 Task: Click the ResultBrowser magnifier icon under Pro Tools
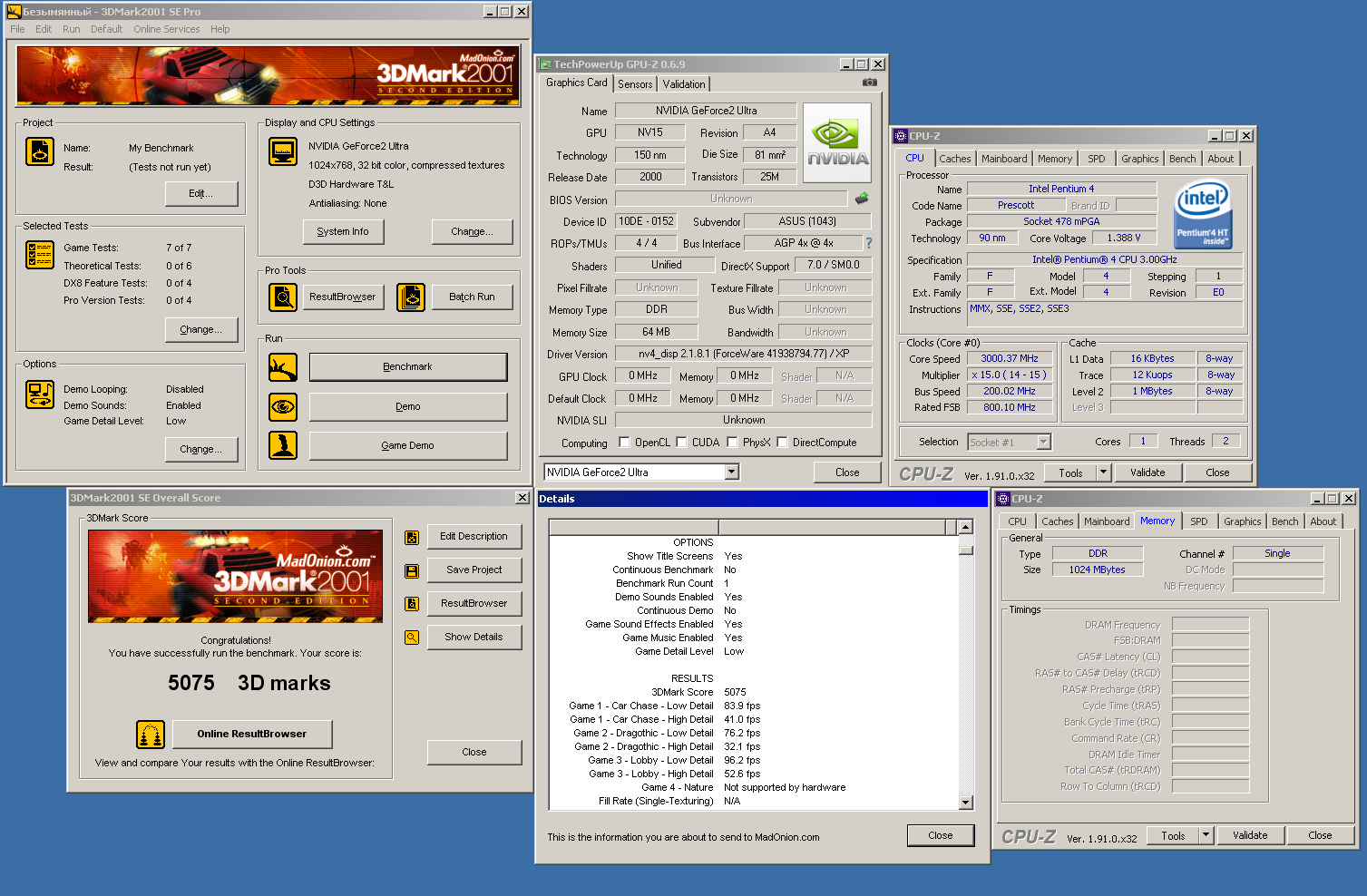[x=283, y=297]
